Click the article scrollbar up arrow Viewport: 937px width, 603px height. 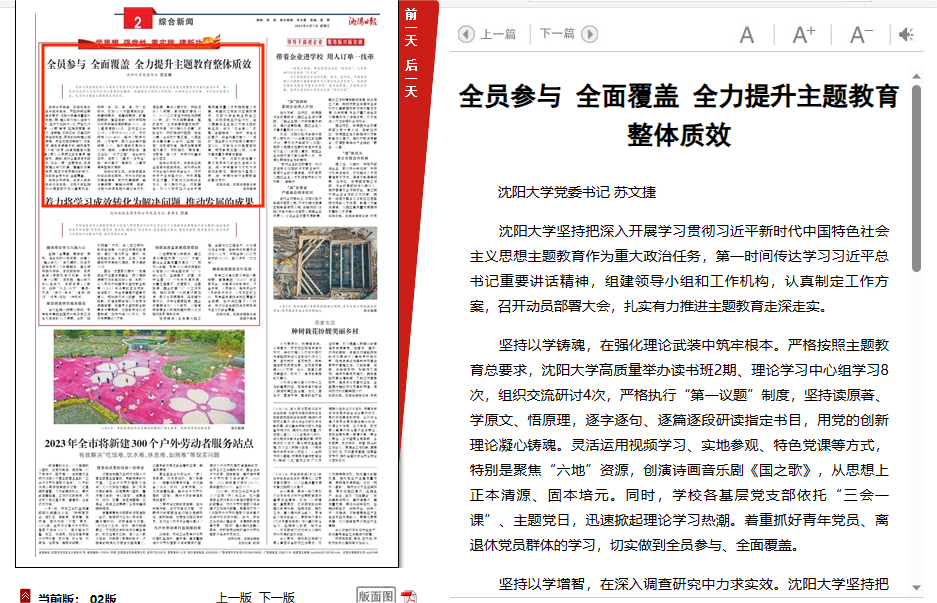pos(916,76)
